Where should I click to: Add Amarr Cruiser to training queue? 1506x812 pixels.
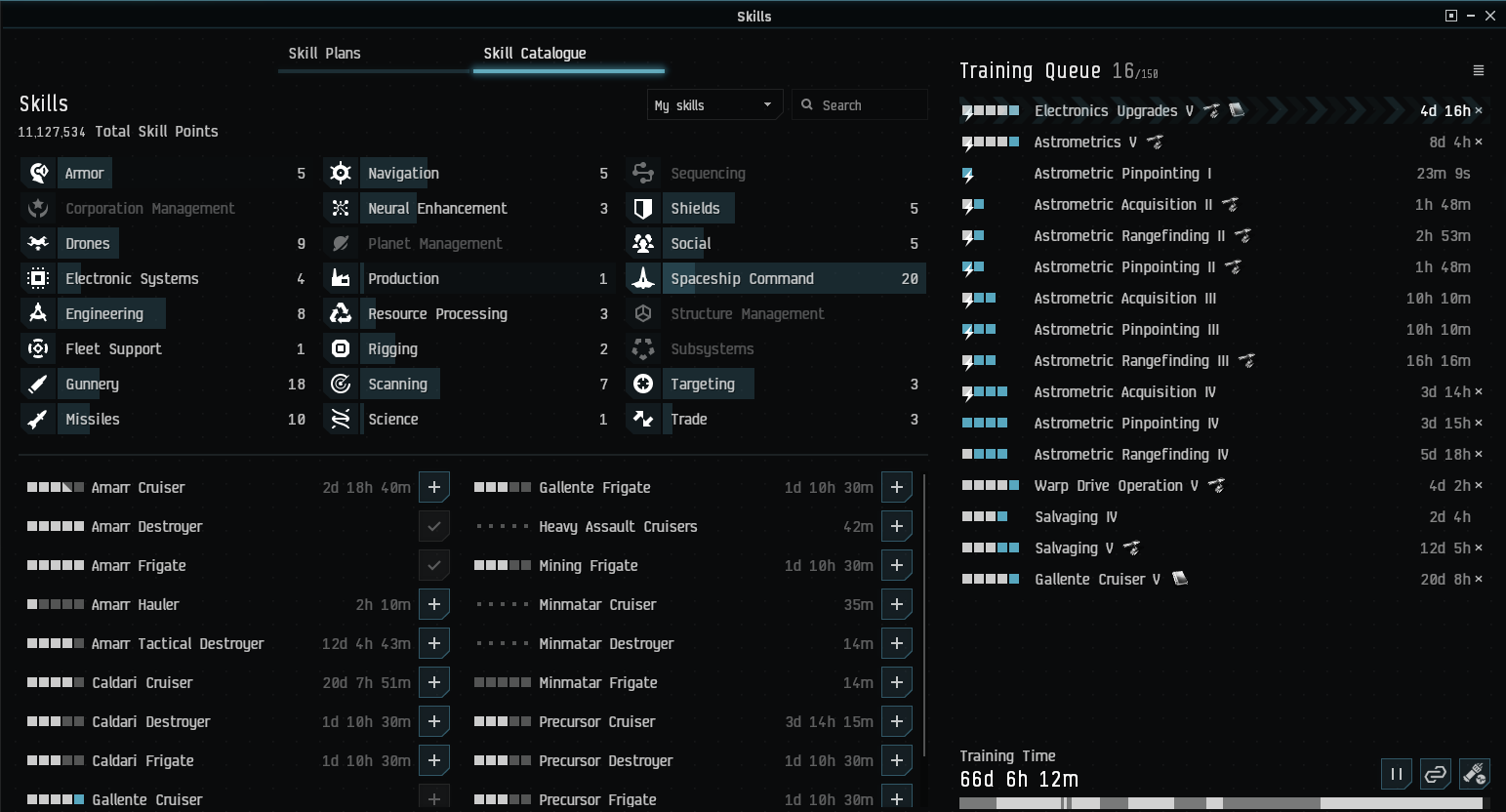coord(434,487)
